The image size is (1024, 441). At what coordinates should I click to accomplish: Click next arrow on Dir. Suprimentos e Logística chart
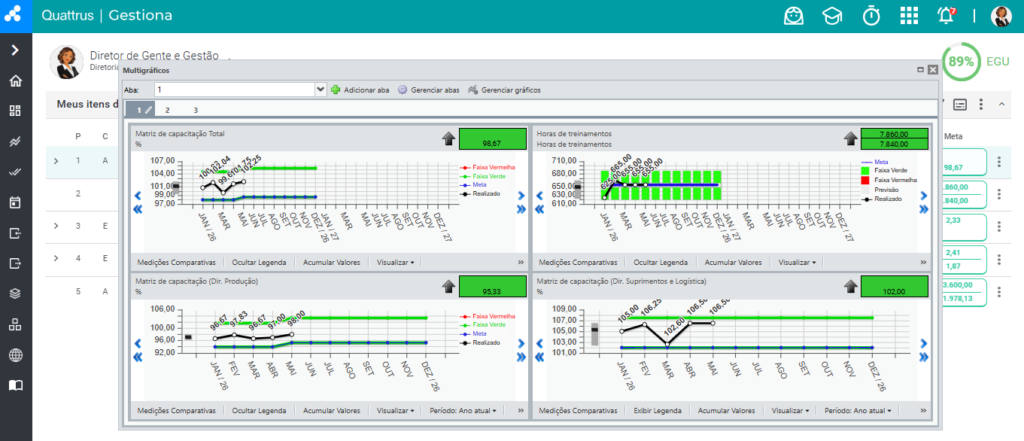[x=923, y=343]
